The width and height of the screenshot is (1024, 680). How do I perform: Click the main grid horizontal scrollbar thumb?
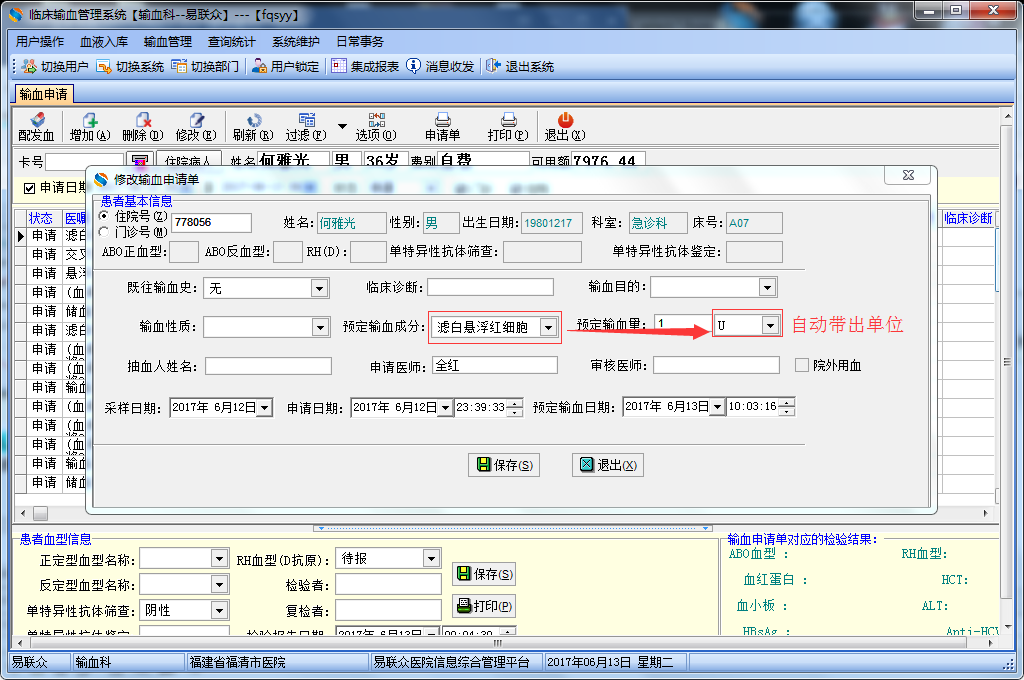tap(40, 513)
